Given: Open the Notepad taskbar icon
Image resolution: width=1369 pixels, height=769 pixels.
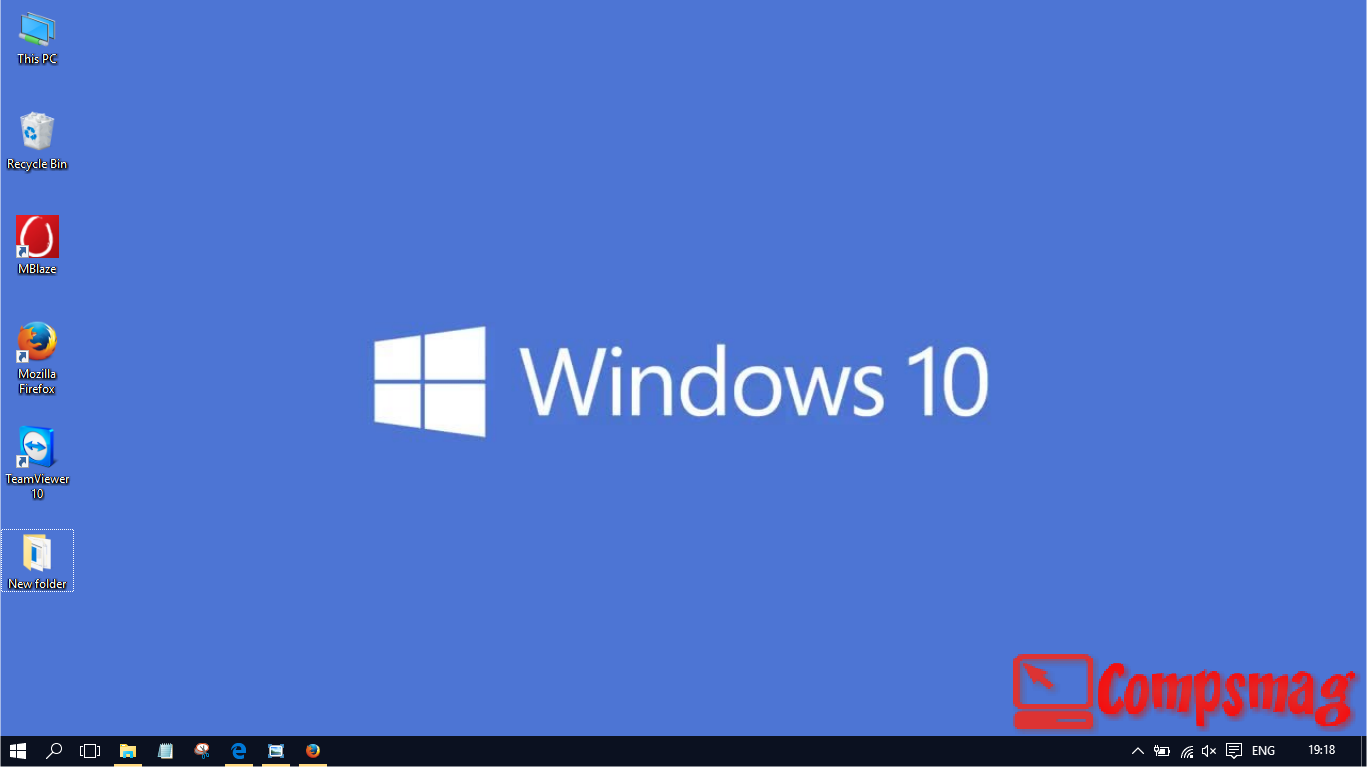Looking at the screenshot, I should point(166,751).
